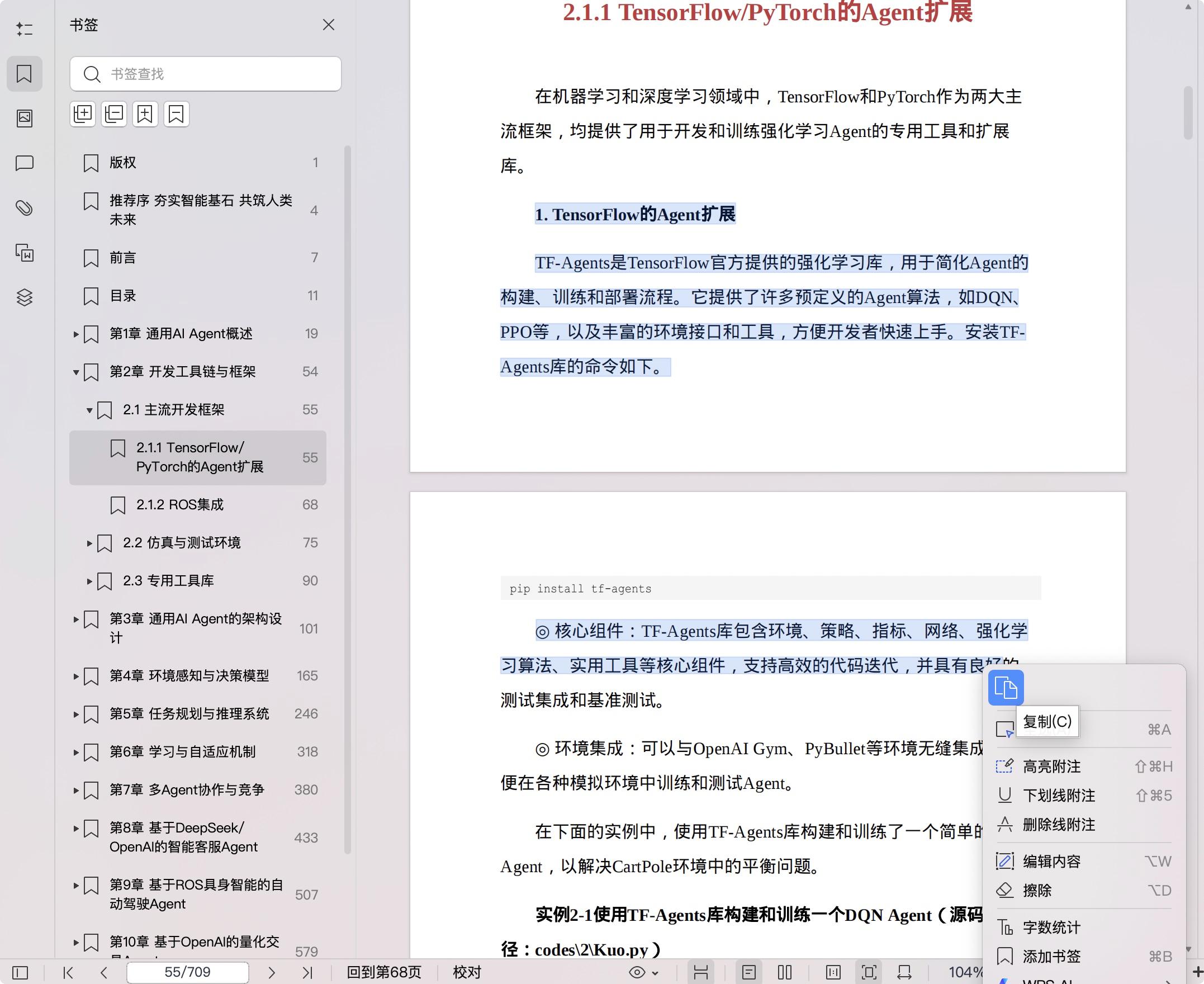Click the bookmark list vertical scrollbar
This screenshot has width=1204, height=984.
[x=348, y=500]
